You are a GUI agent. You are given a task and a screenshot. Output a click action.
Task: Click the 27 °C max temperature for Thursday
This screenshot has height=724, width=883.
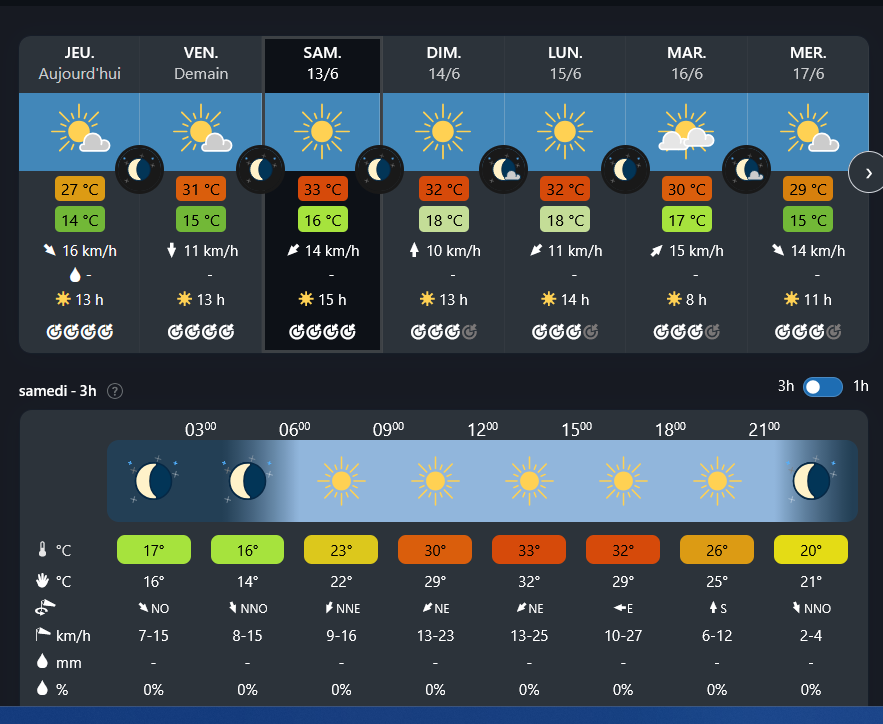(80, 189)
